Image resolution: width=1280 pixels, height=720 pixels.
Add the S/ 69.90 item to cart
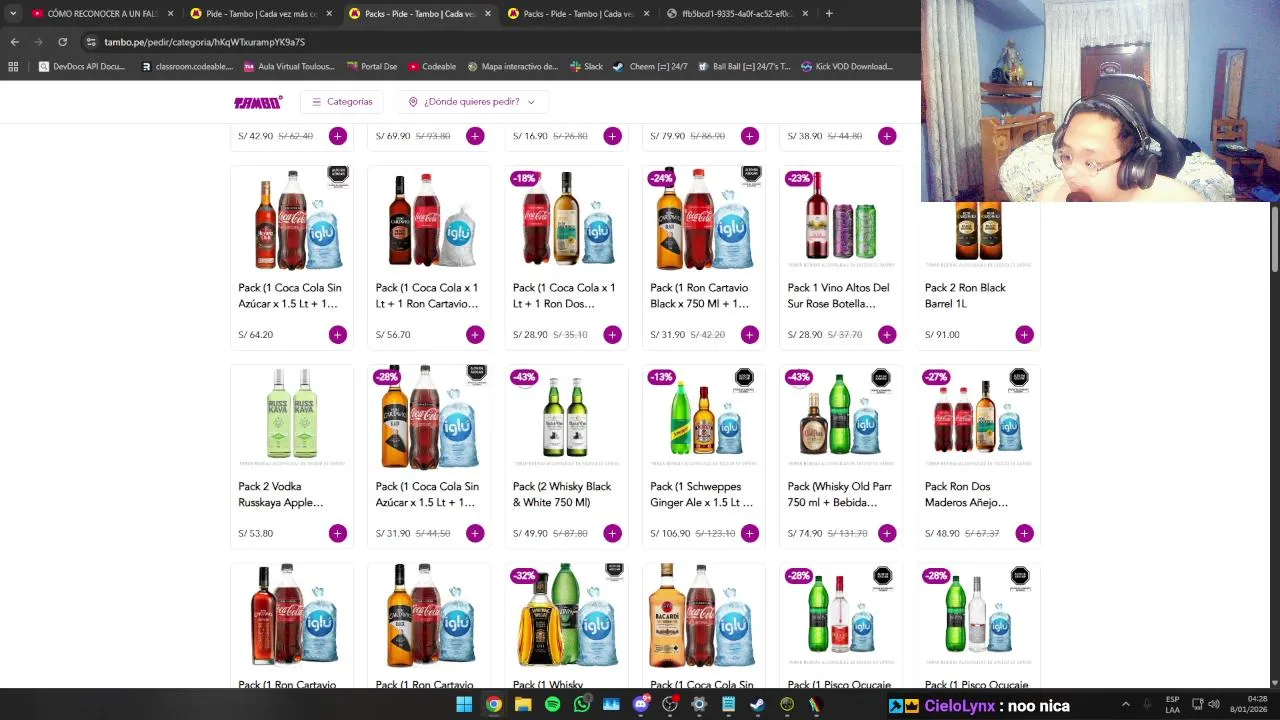[475, 136]
